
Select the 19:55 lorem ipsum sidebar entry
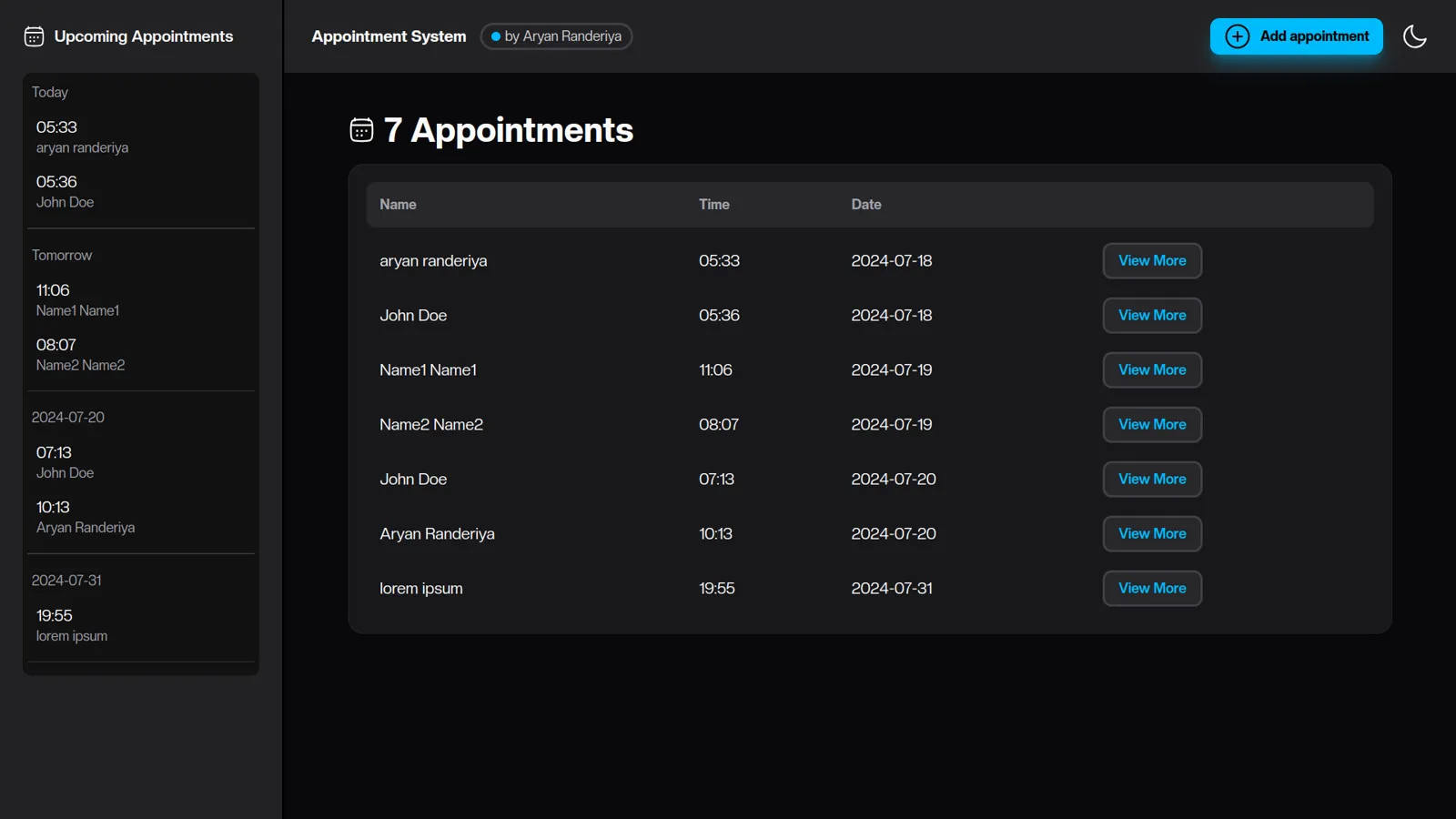pos(141,624)
